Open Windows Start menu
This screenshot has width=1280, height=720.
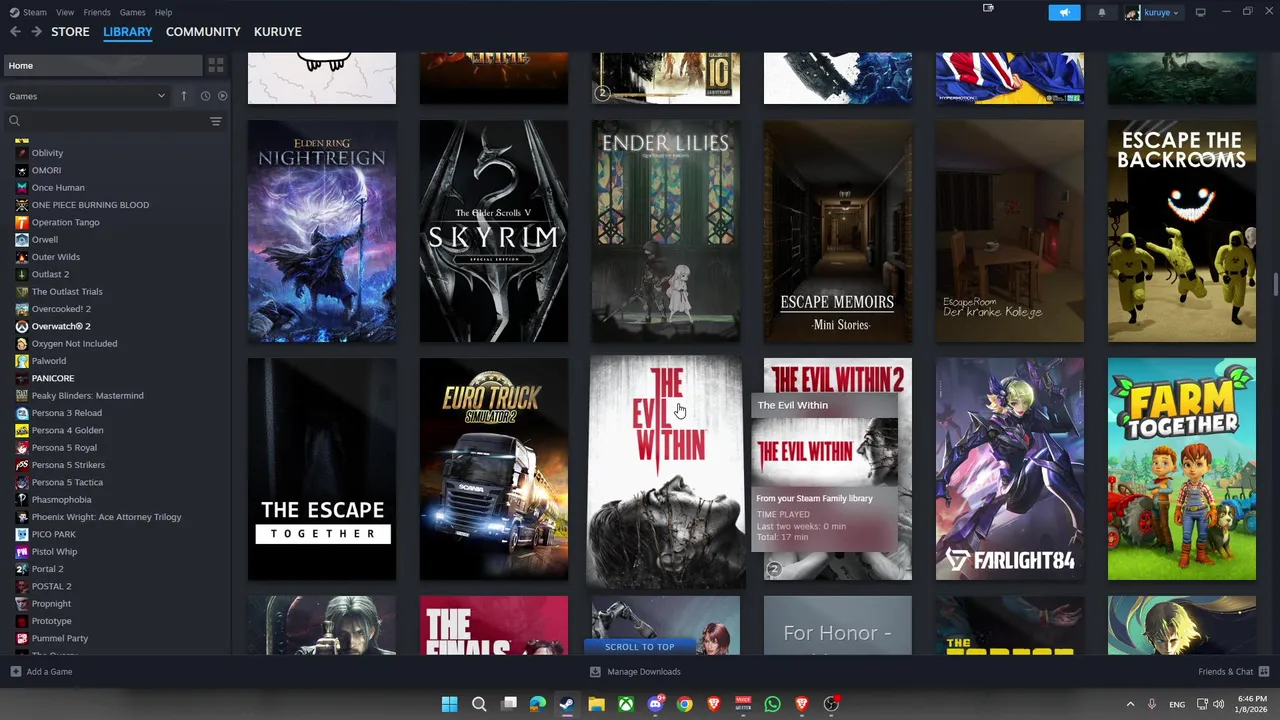coord(450,704)
